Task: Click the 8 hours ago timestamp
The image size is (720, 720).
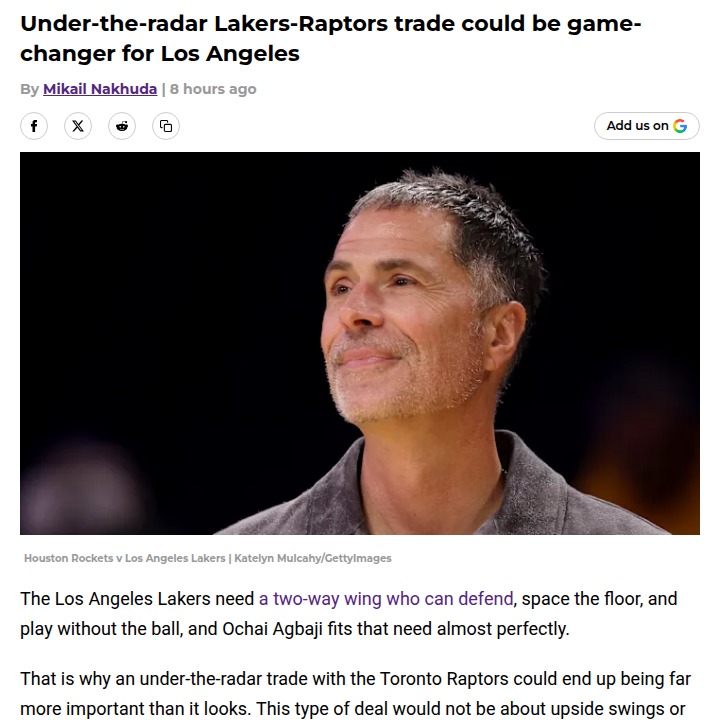Action: point(213,89)
